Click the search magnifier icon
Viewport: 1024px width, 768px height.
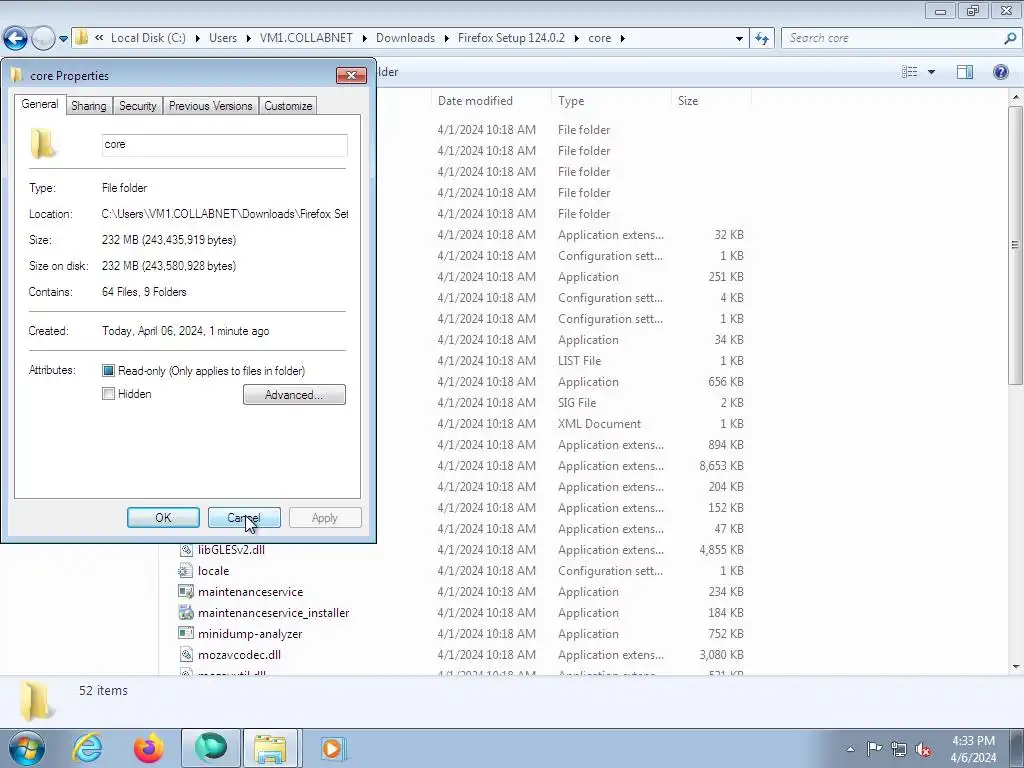[1010, 38]
